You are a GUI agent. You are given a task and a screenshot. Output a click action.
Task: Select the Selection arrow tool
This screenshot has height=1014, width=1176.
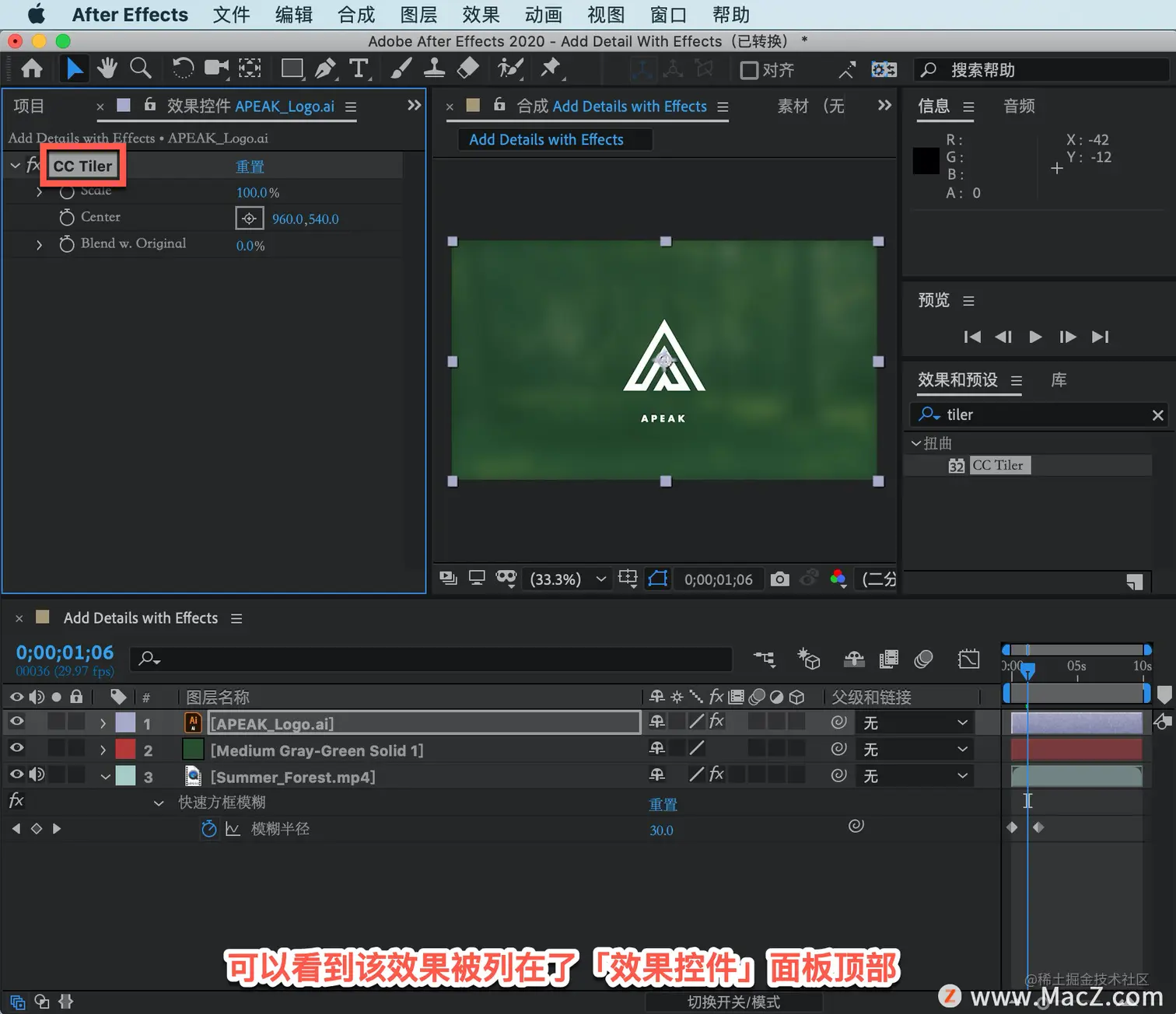74,69
